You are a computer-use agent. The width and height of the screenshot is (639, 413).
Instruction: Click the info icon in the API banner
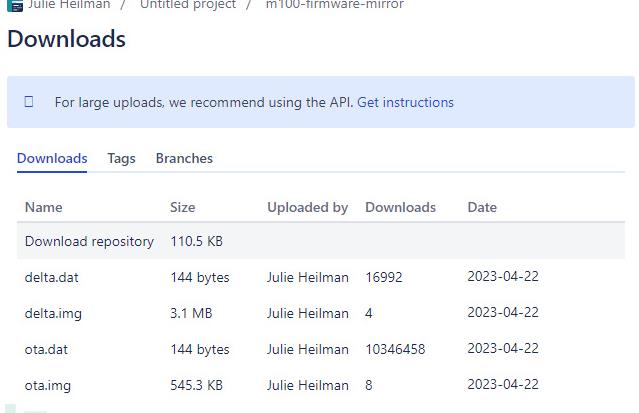point(29,102)
